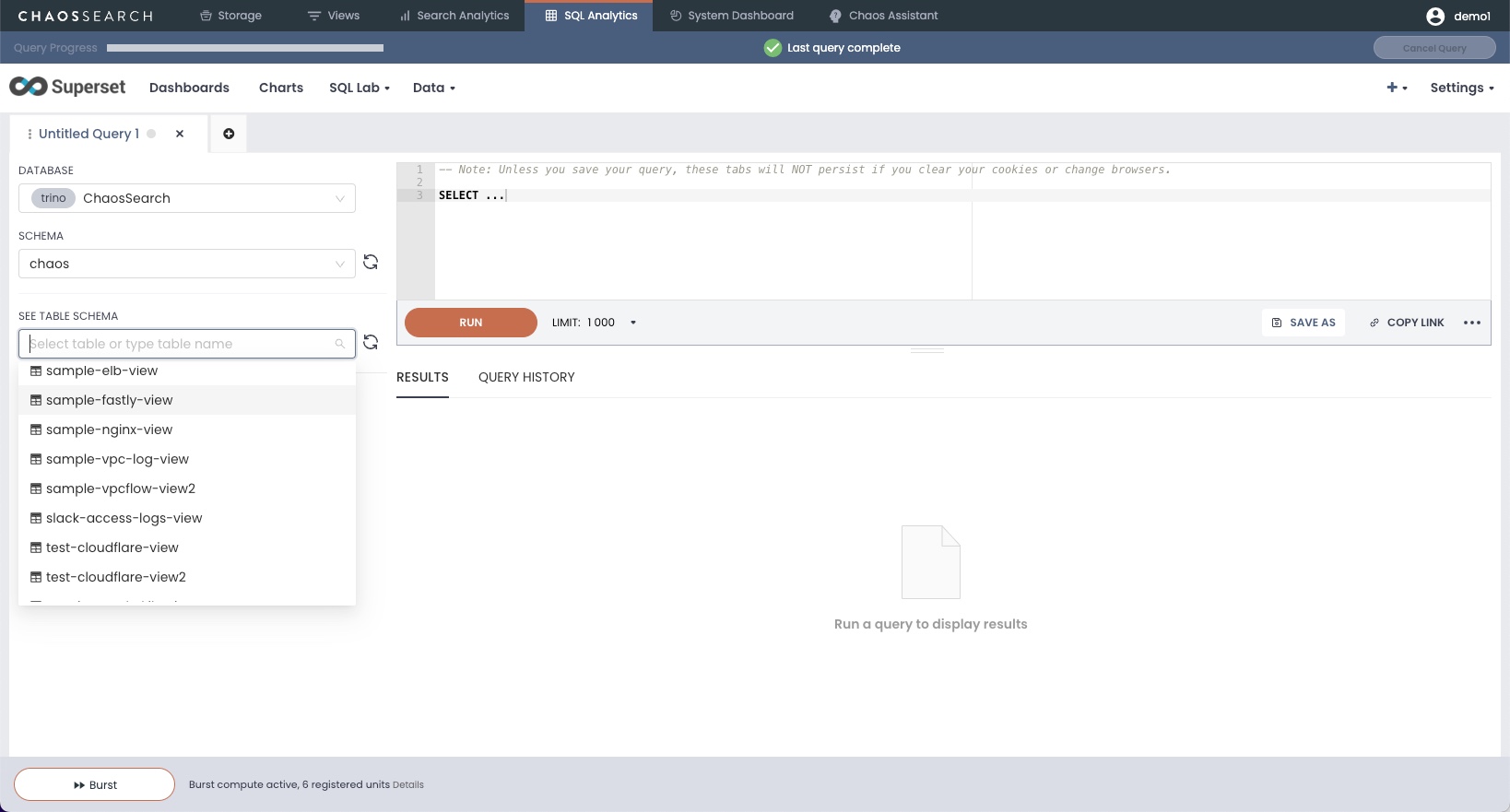Click the CHAOSSEARCH brand logo

pos(86,16)
